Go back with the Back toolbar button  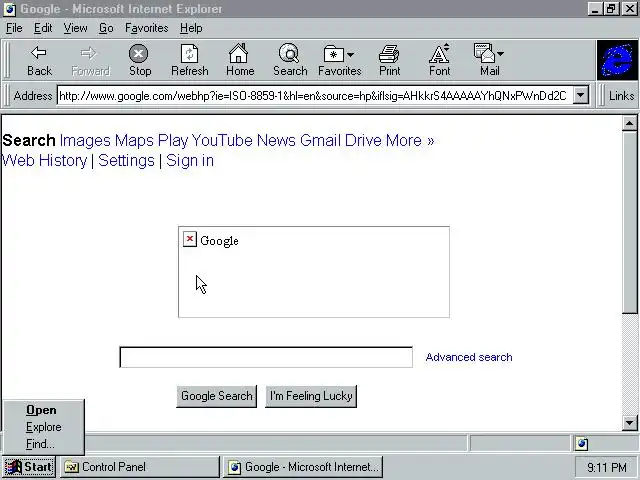coord(39,60)
